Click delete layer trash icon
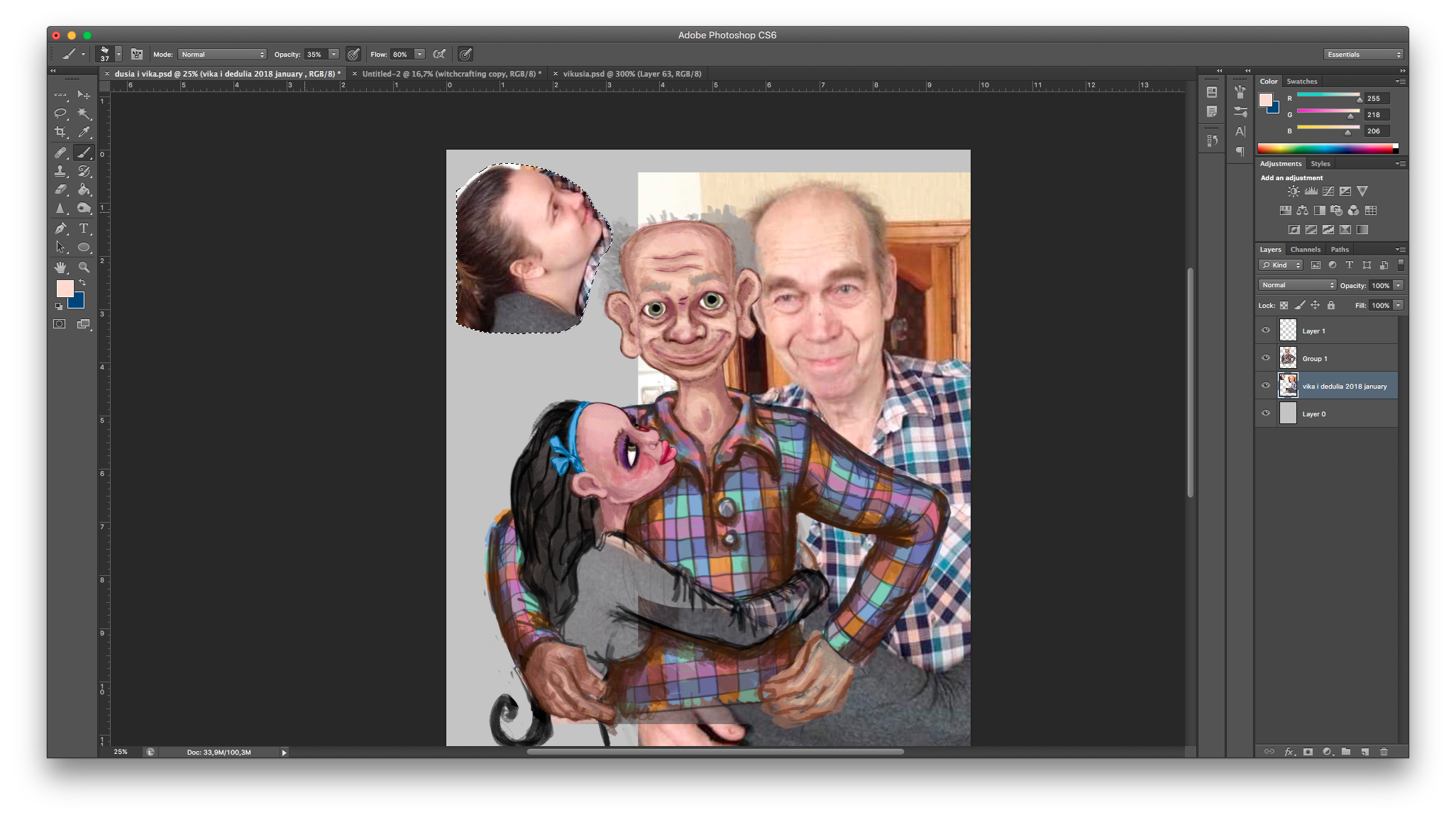The image size is (1456, 822). [1384, 752]
